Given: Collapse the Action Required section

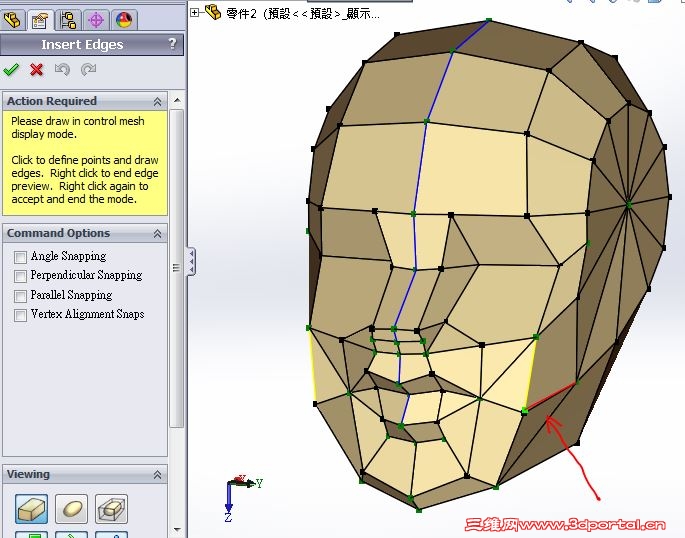Looking at the screenshot, I should tap(157, 102).
